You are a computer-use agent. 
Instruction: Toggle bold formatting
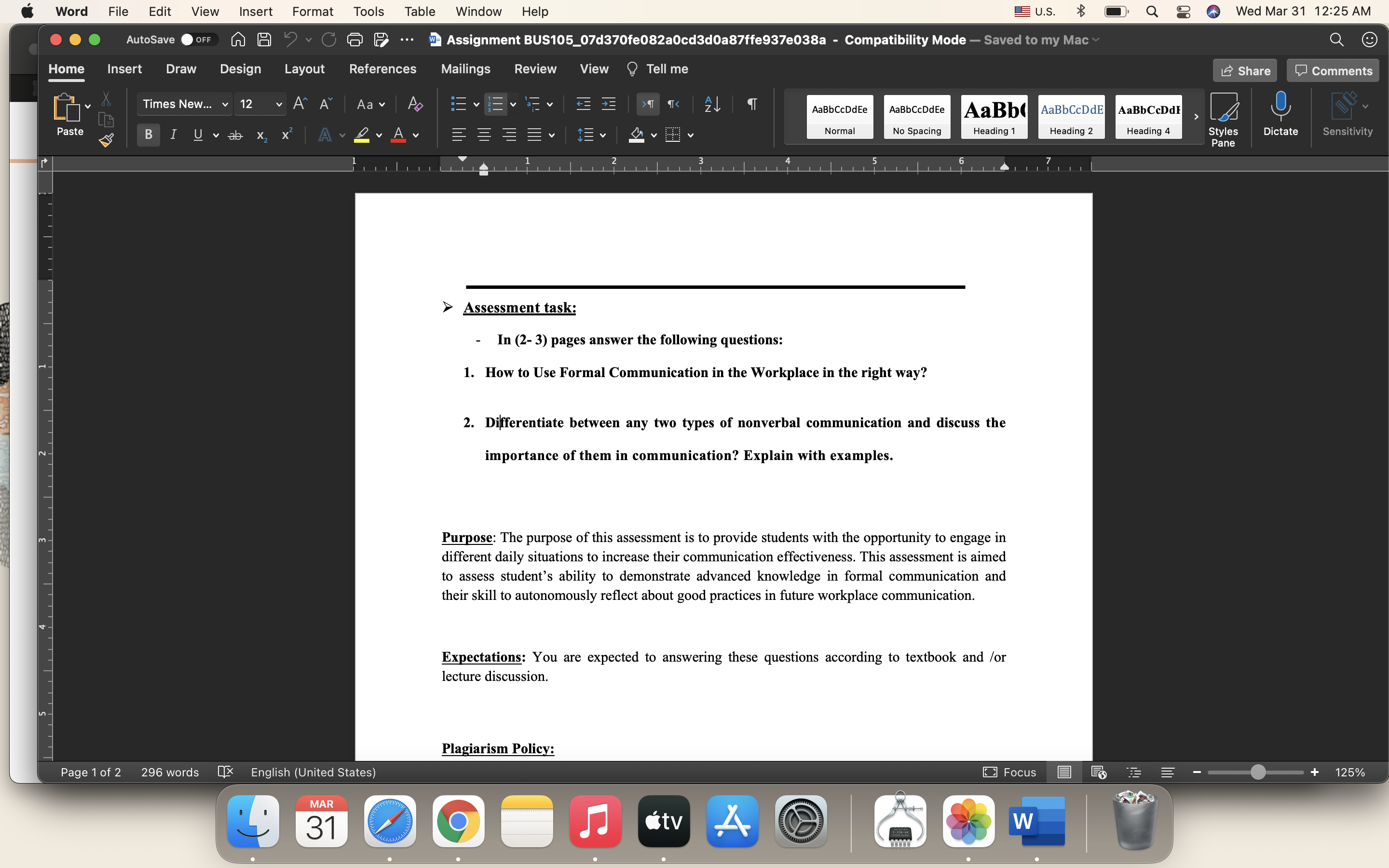[148, 135]
